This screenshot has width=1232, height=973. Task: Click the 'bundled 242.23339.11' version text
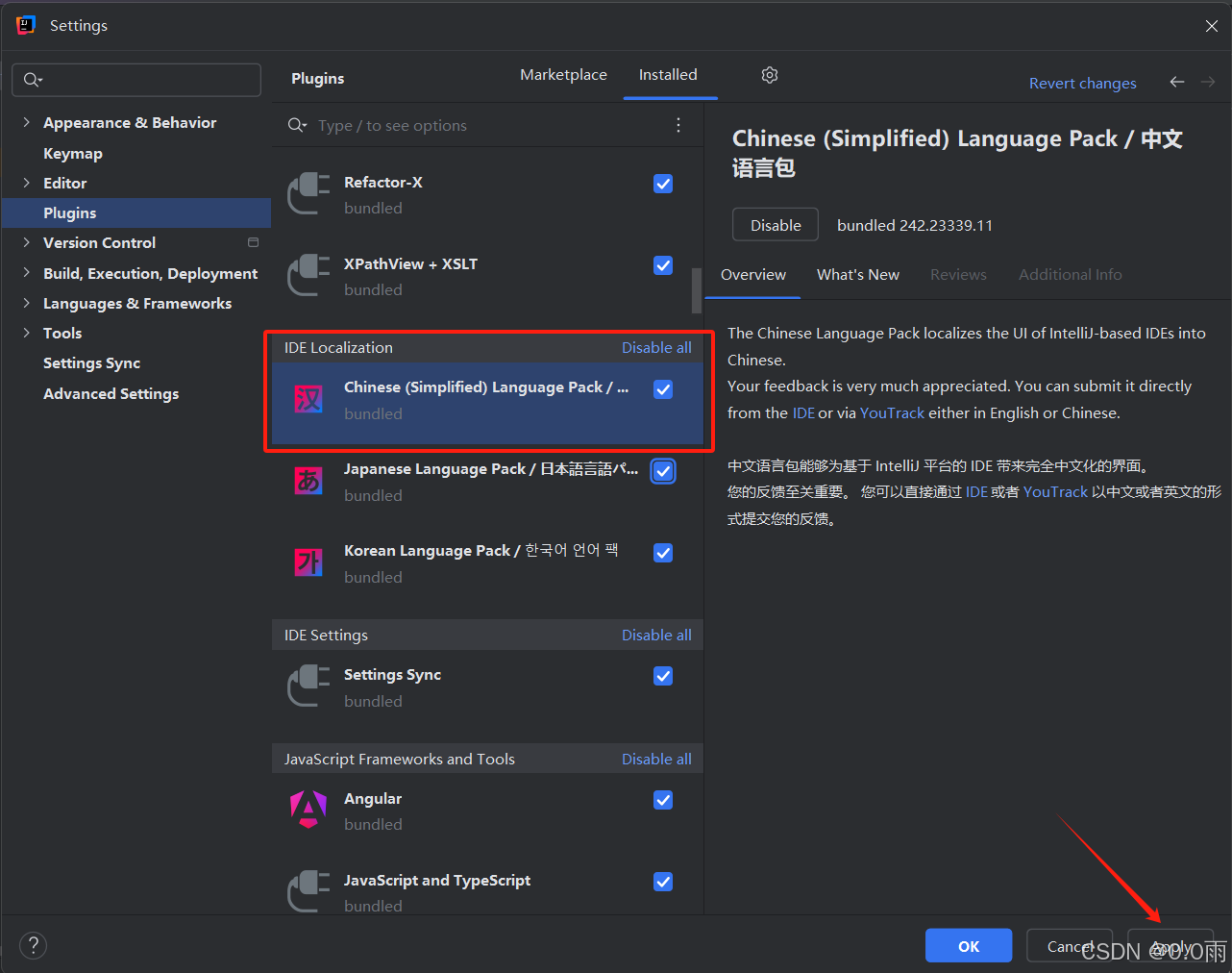pyautogui.click(x=915, y=225)
